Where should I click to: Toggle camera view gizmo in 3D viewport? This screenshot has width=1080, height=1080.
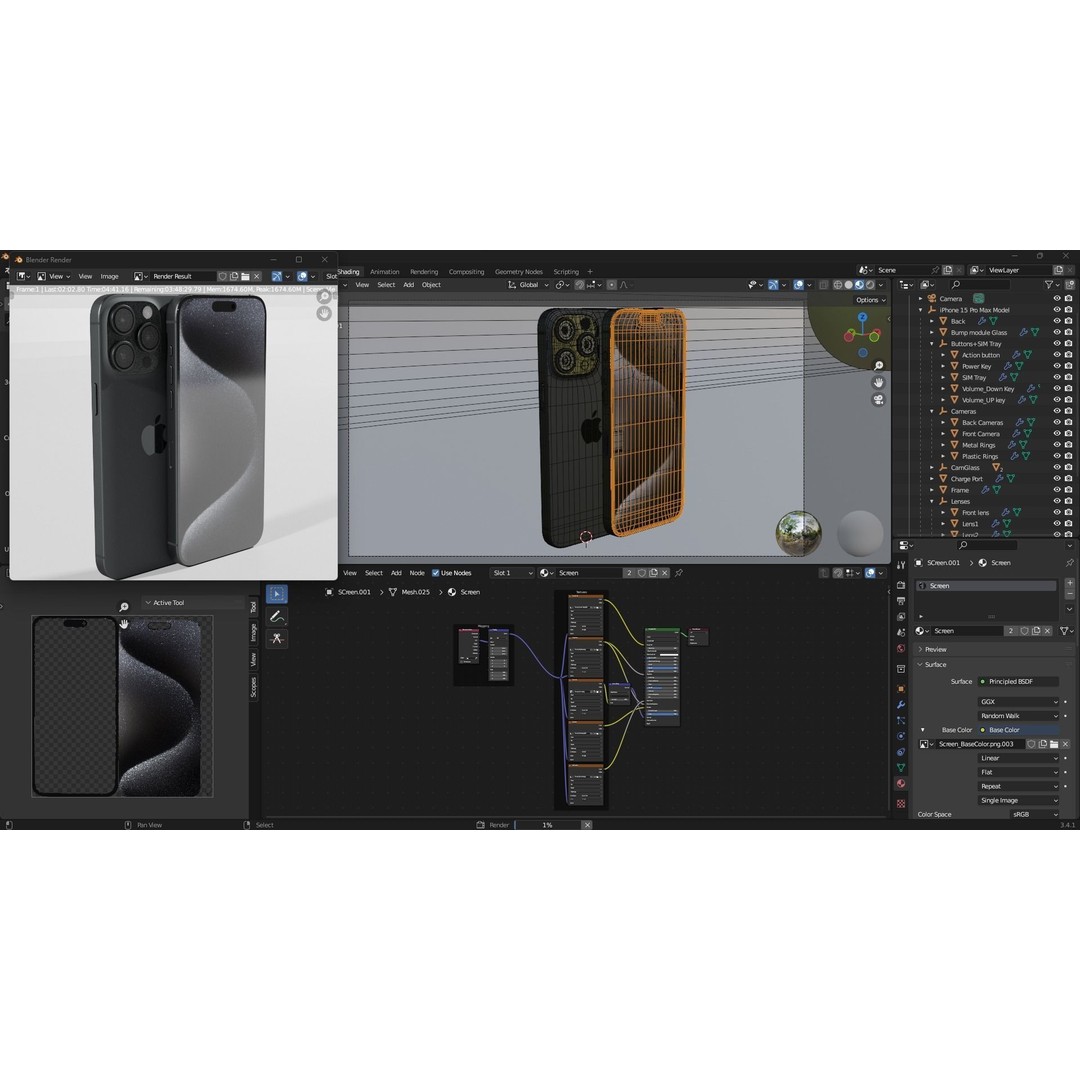pyautogui.click(x=878, y=399)
